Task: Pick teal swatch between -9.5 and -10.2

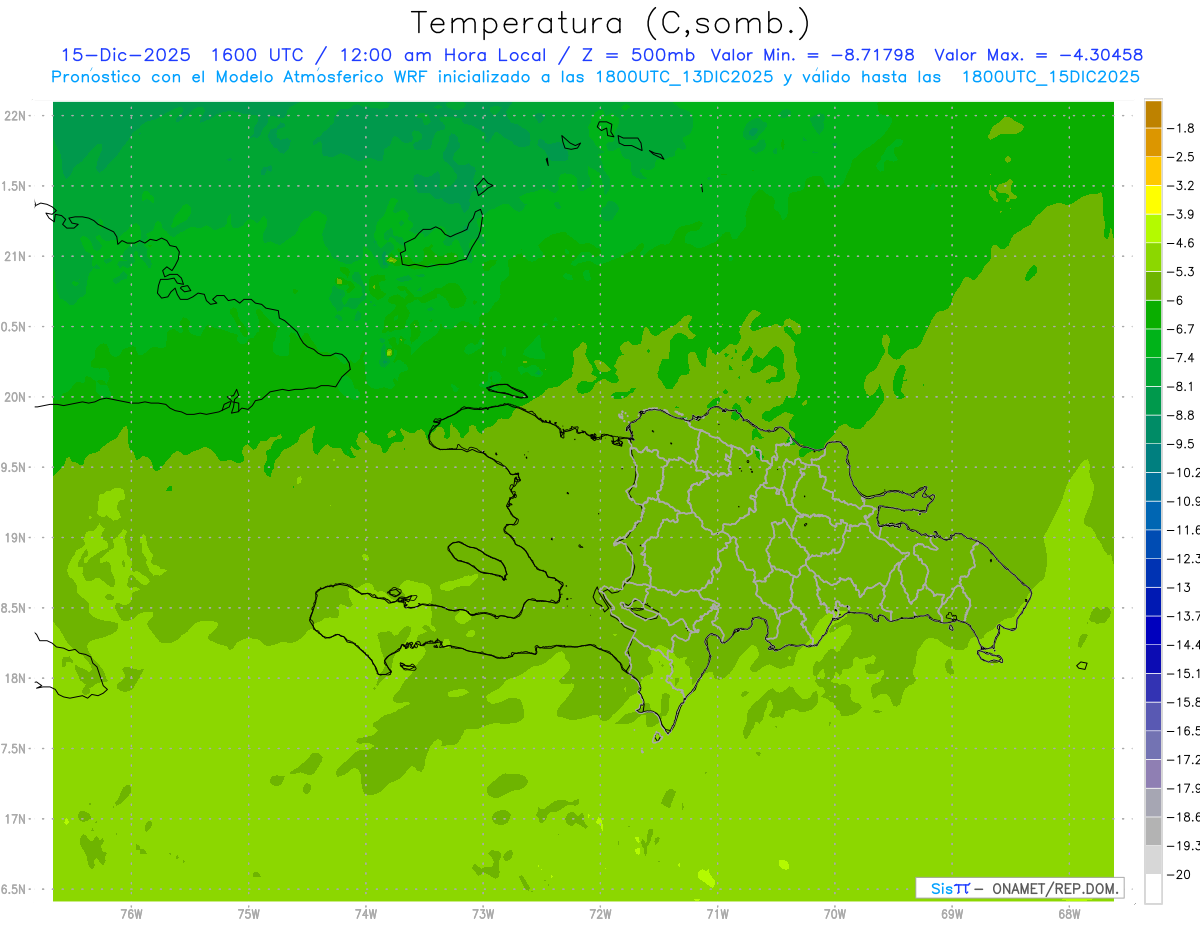Action: (1153, 458)
